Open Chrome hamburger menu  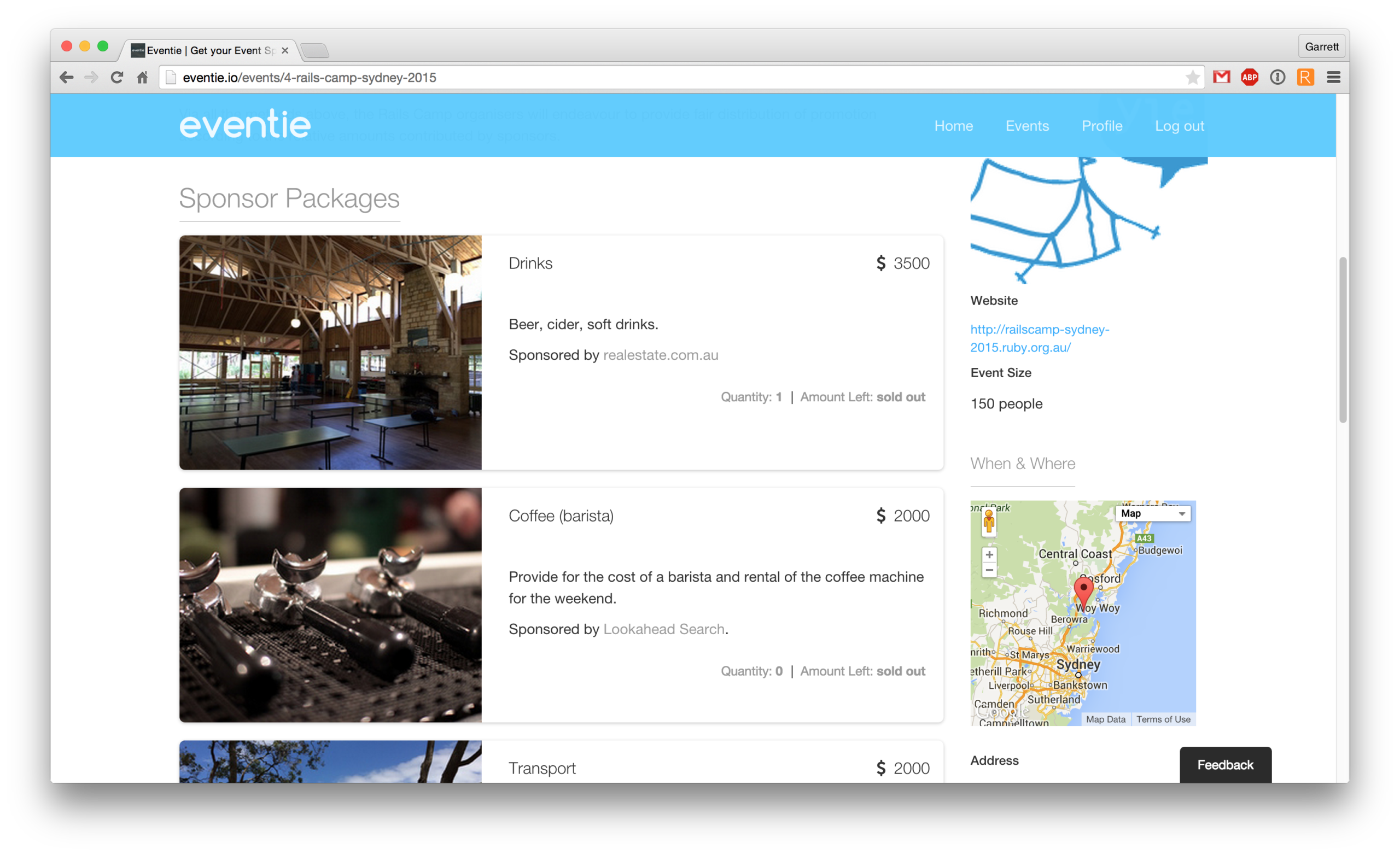click(1333, 77)
